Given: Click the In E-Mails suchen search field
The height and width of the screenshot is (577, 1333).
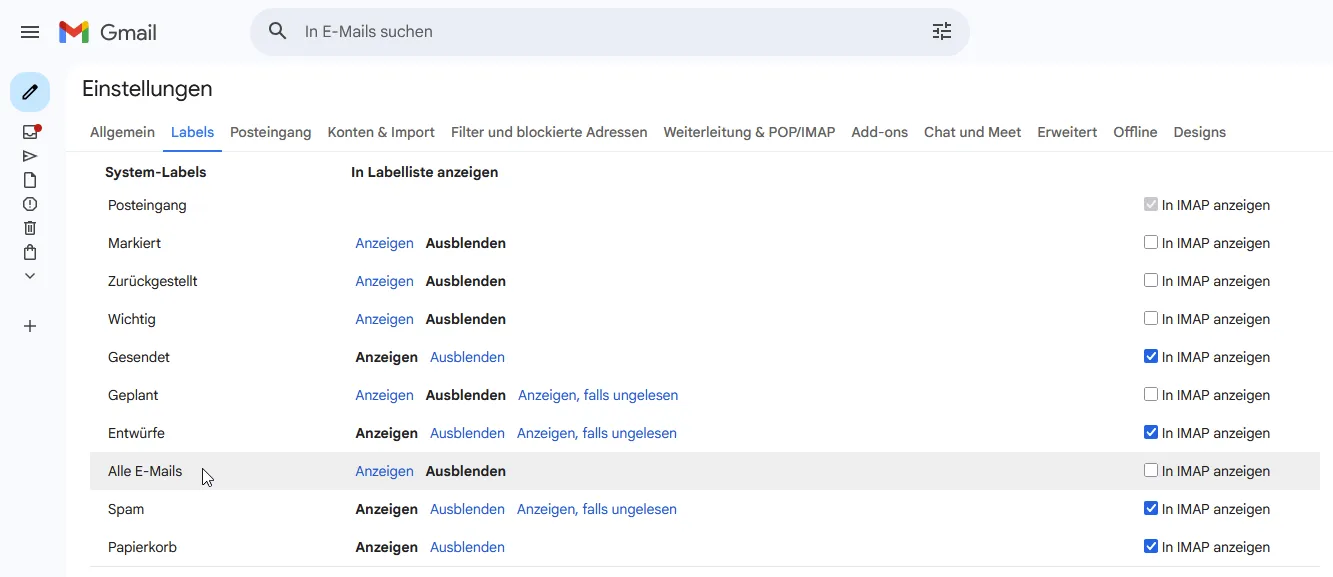Looking at the screenshot, I should click(600, 32).
